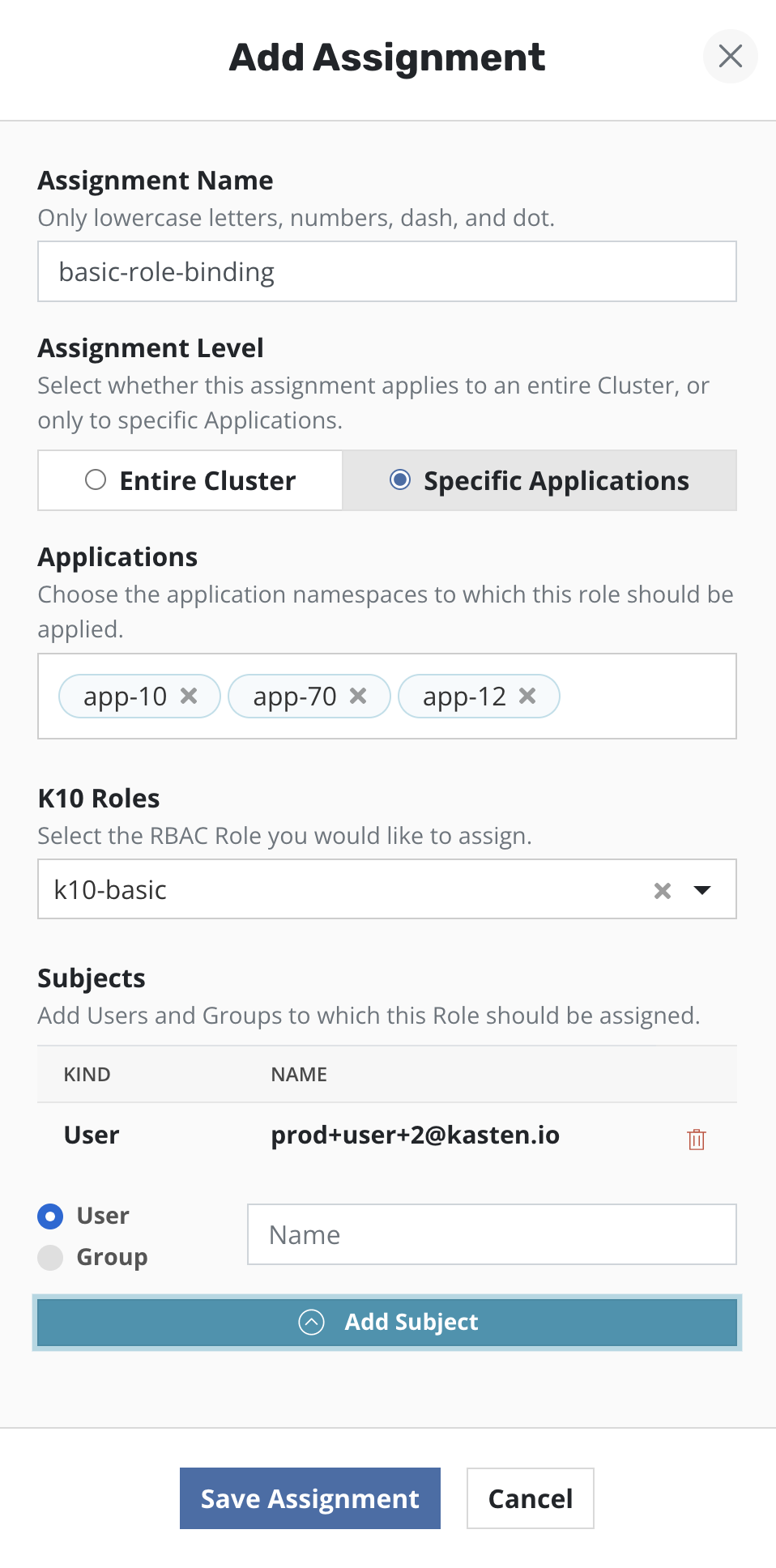Image resolution: width=776 pixels, height=1568 pixels.
Task: Click the circled arrow icon in Add Subject
Action: [312, 1322]
